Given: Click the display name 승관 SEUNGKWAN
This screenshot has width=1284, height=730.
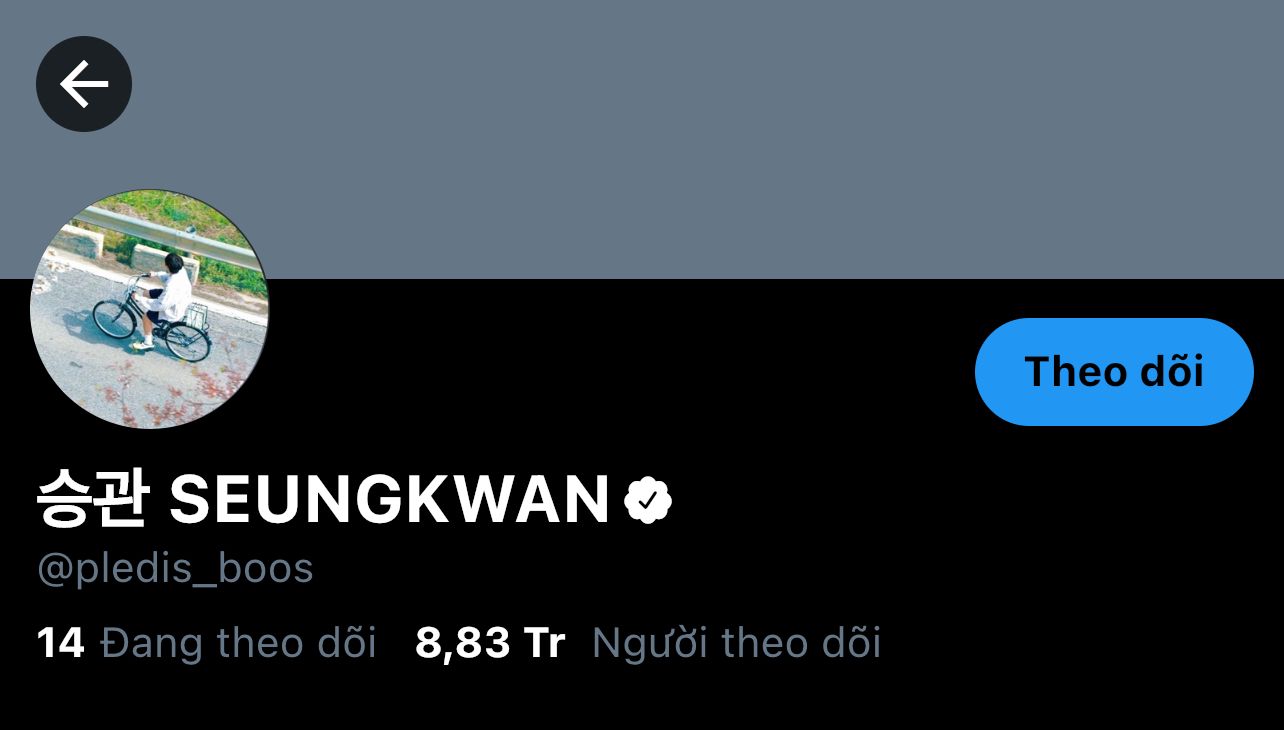Looking at the screenshot, I should pos(323,500).
